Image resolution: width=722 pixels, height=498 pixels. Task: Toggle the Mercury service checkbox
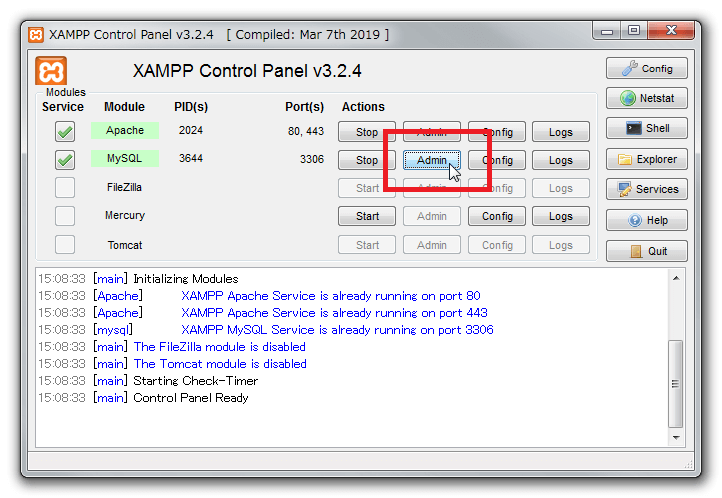coord(65,216)
